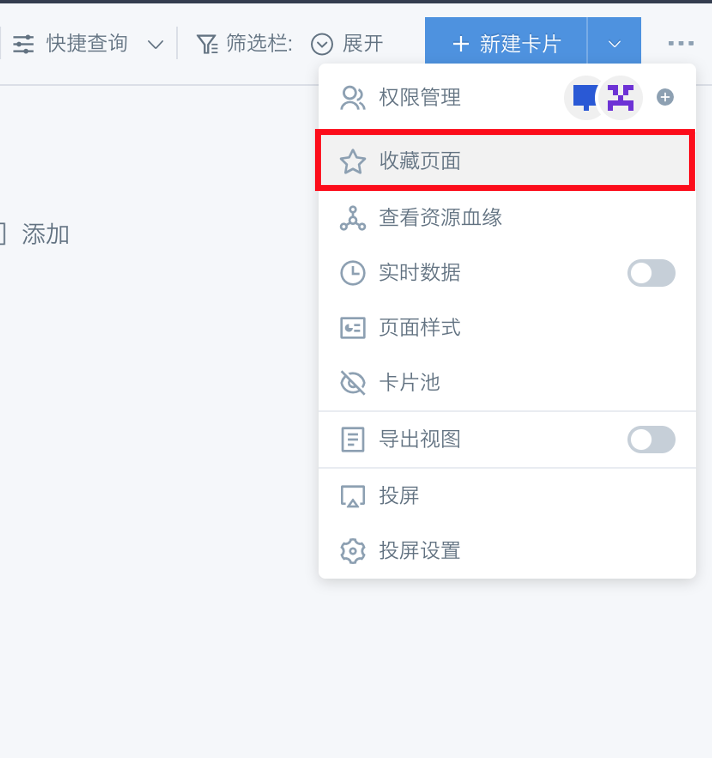Image resolution: width=712 pixels, height=758 pixels.
Task: Click the clock icon beside 实时数据
Action: click(x=352, y=273)
